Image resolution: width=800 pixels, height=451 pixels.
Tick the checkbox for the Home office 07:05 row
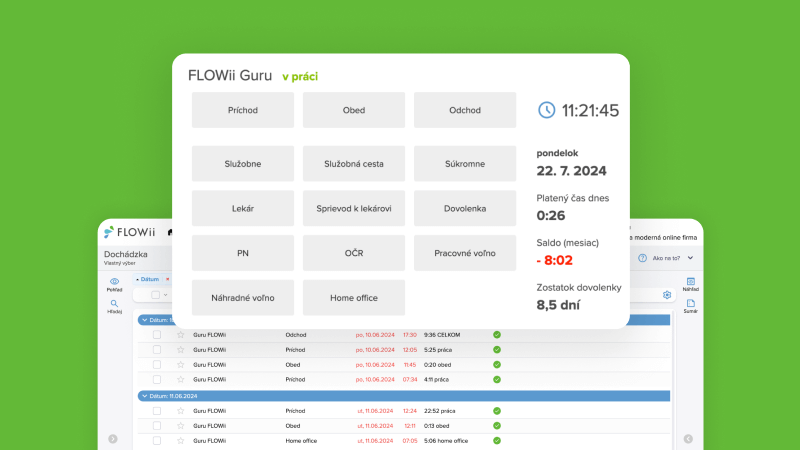pyautogui.click(x=157, y=441)
